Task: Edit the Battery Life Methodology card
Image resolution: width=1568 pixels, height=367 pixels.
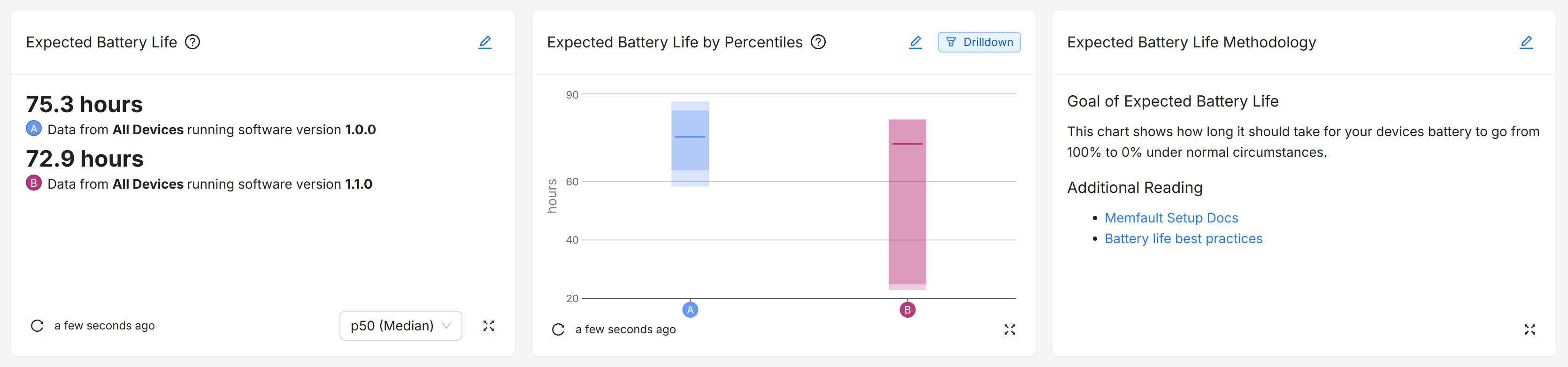Action: 1526,43
